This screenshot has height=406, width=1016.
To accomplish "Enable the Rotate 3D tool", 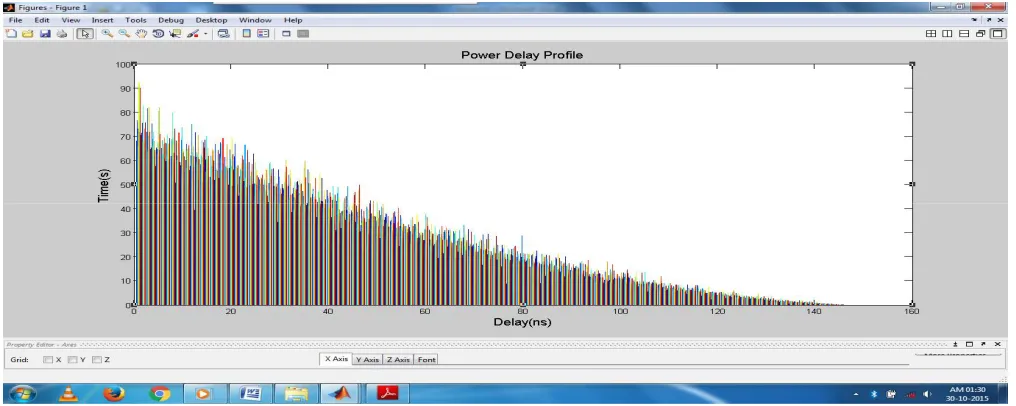I will pyautogui.click(x=157, y=34).
